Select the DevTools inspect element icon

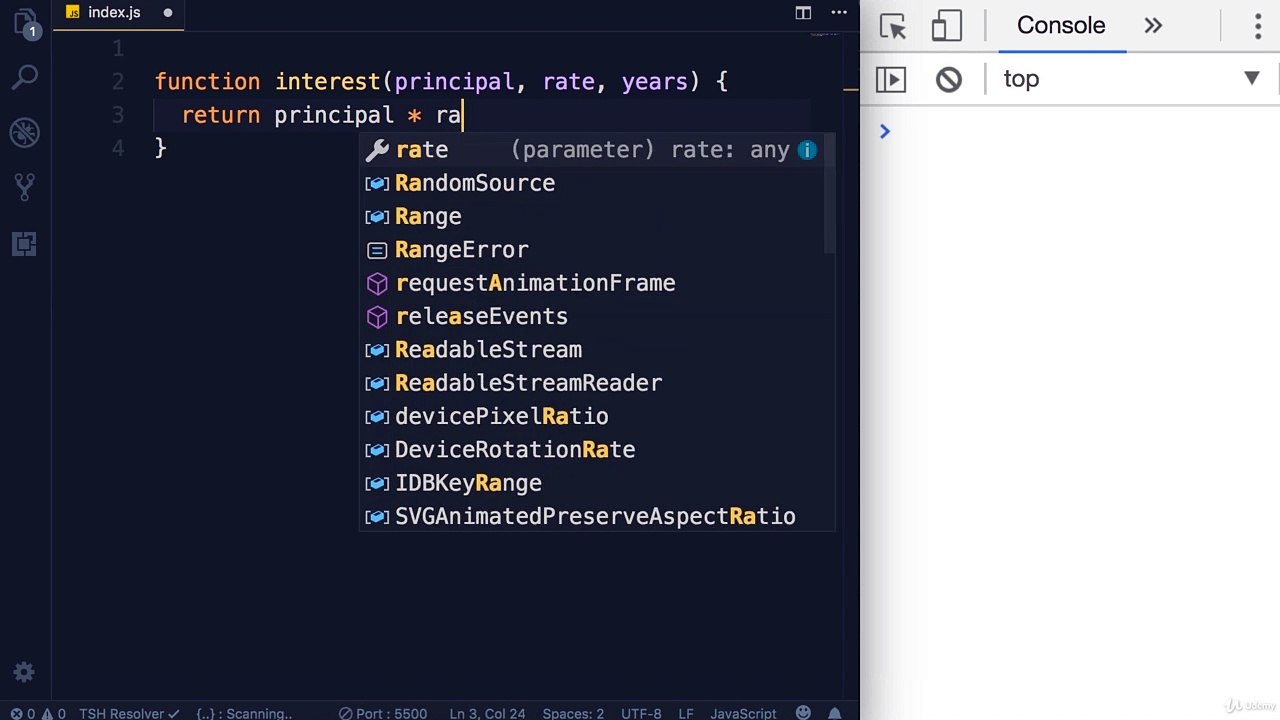[x=892, y=26]
